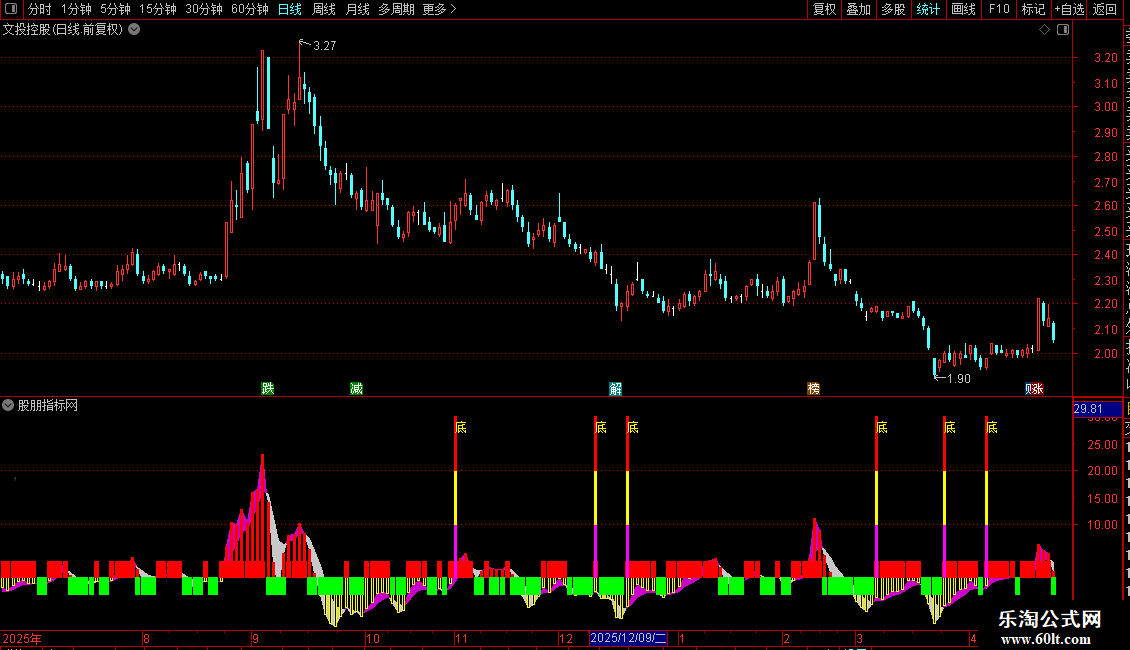1130x650 pixels.
Task: Click the red 涨 event marker
Action: (x=1038, y=388)
